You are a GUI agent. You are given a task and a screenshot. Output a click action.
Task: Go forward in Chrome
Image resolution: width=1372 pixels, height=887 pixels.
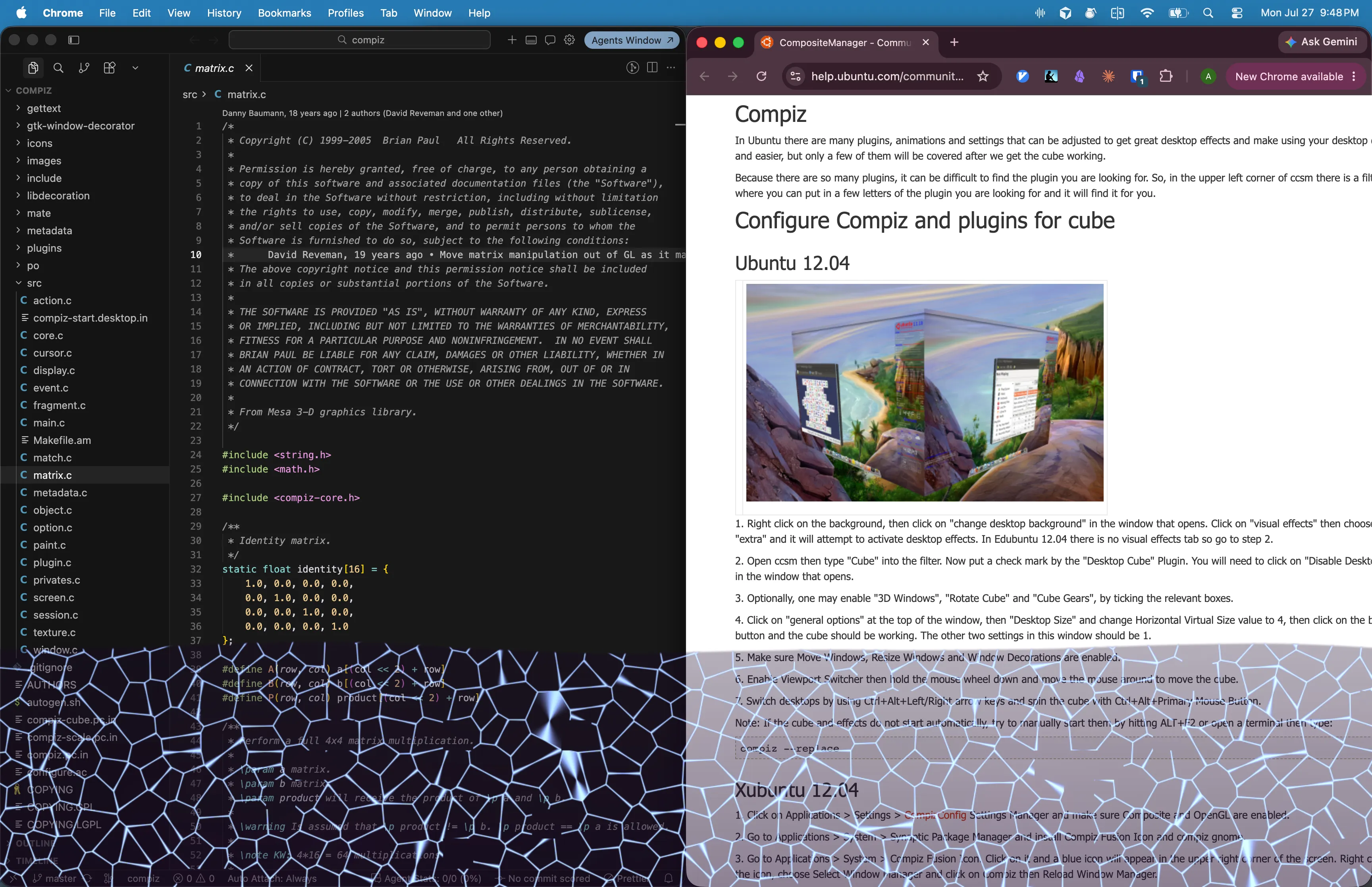[732, 77]
